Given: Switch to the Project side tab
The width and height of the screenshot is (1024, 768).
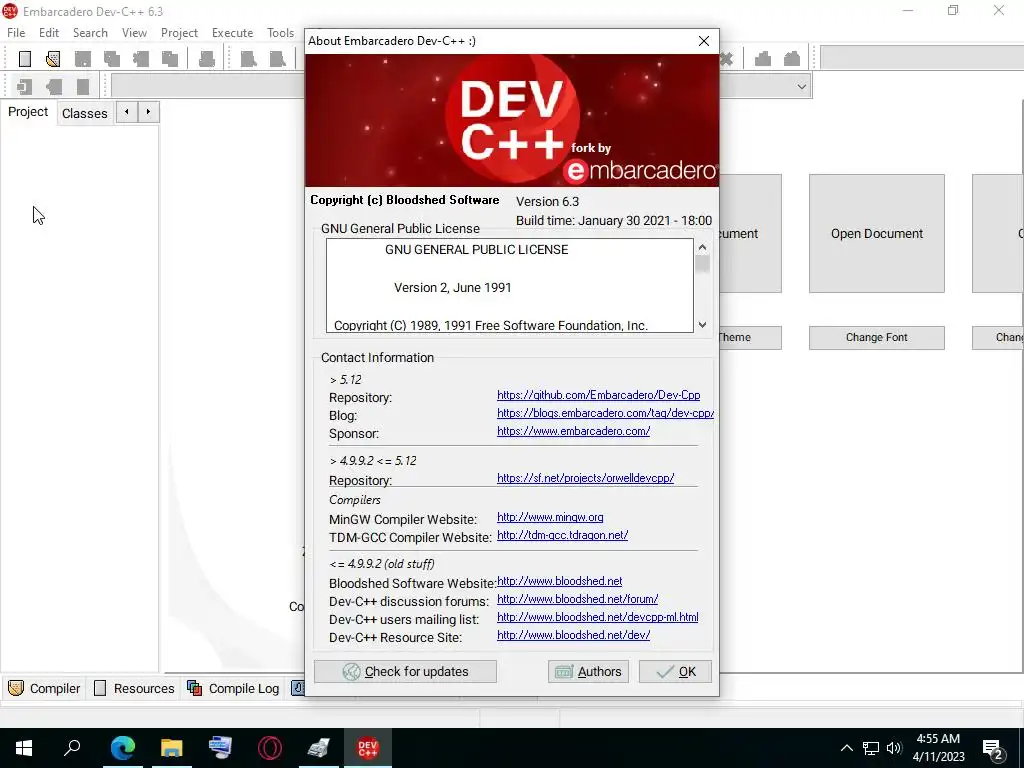Looking at the screenshot, I should (x=28, y=112).
